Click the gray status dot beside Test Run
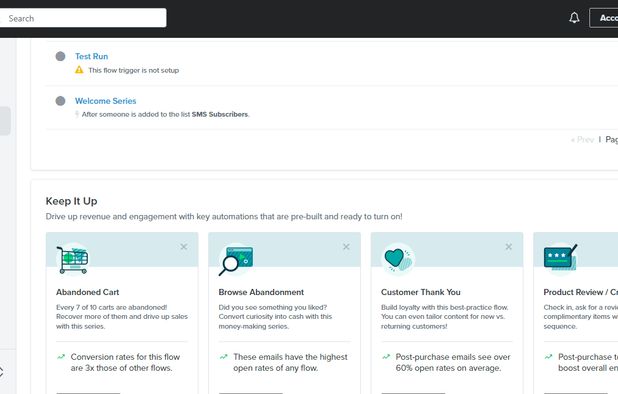The height and width of the screenshot is (394, 618). [60, 56]
